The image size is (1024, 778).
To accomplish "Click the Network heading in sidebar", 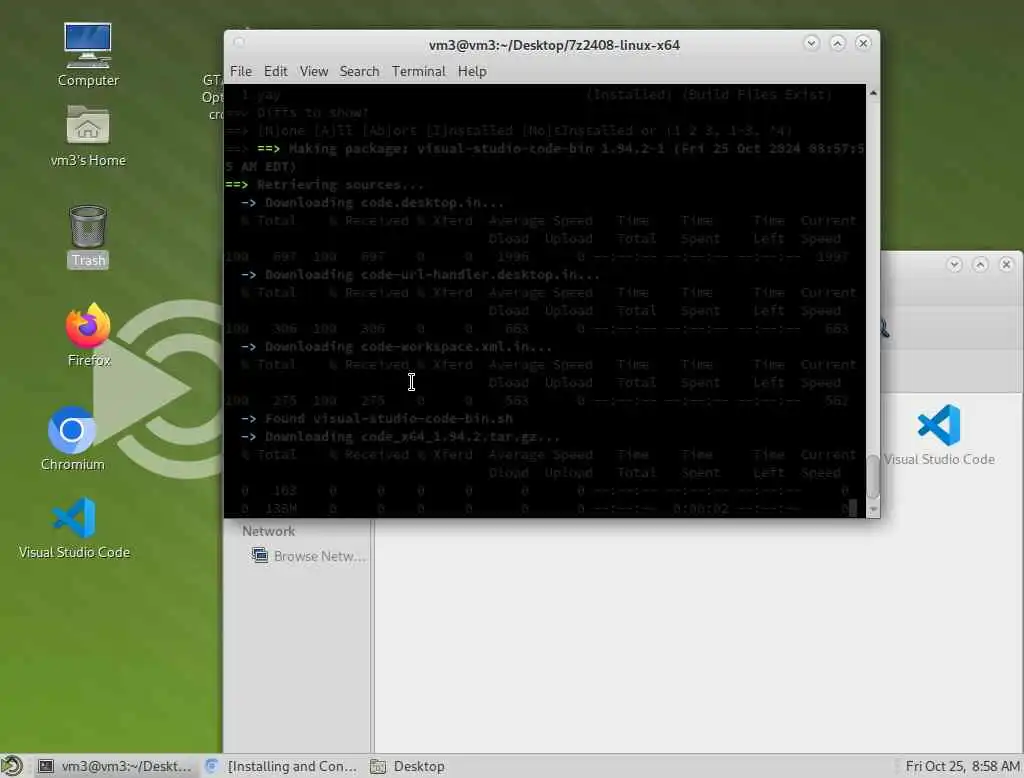I will pyautogui.click(x=268, y=531).
